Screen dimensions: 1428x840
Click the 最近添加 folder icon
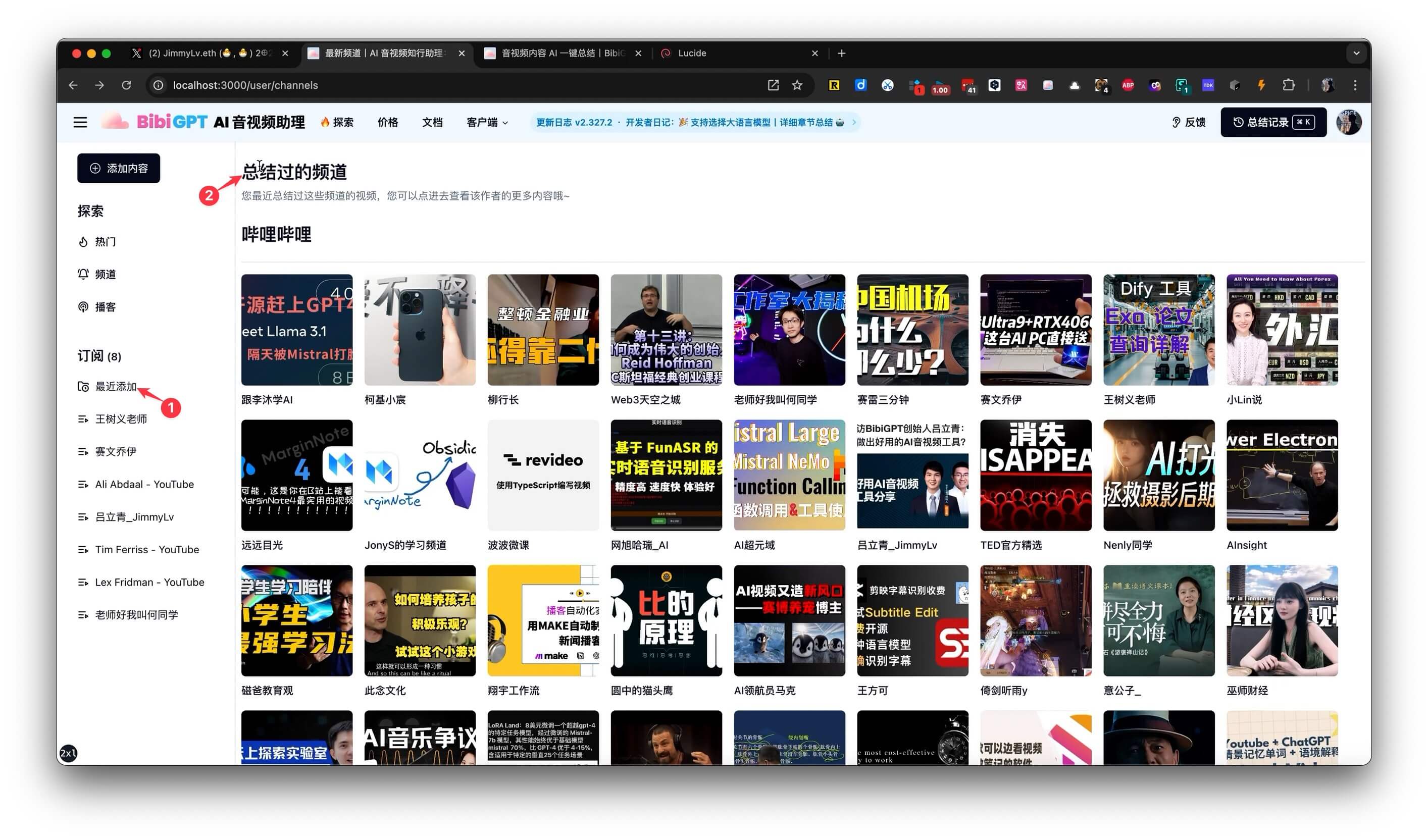(83, 387)
